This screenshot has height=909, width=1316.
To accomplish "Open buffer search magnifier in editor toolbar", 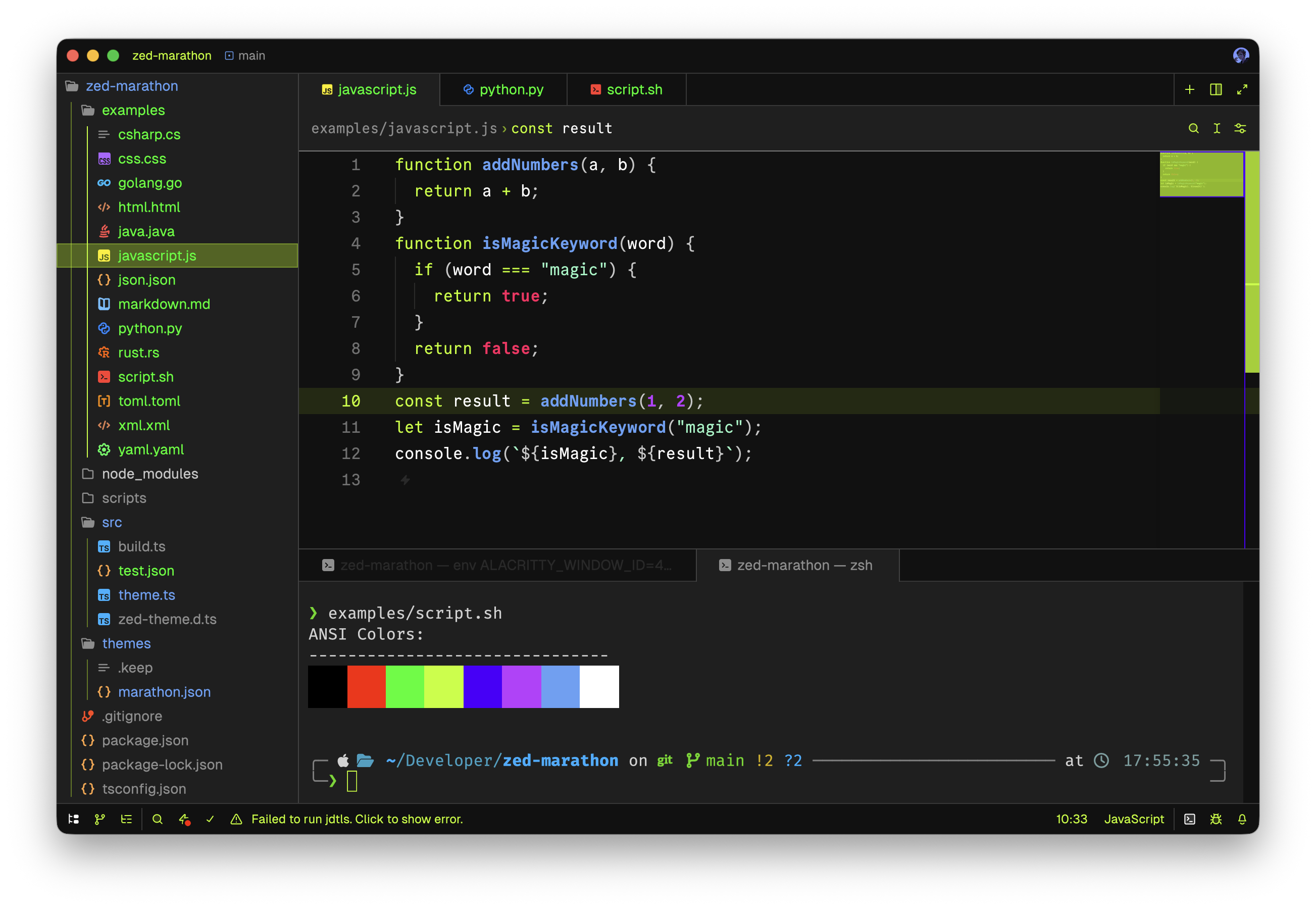I will tap(1194, 128).
